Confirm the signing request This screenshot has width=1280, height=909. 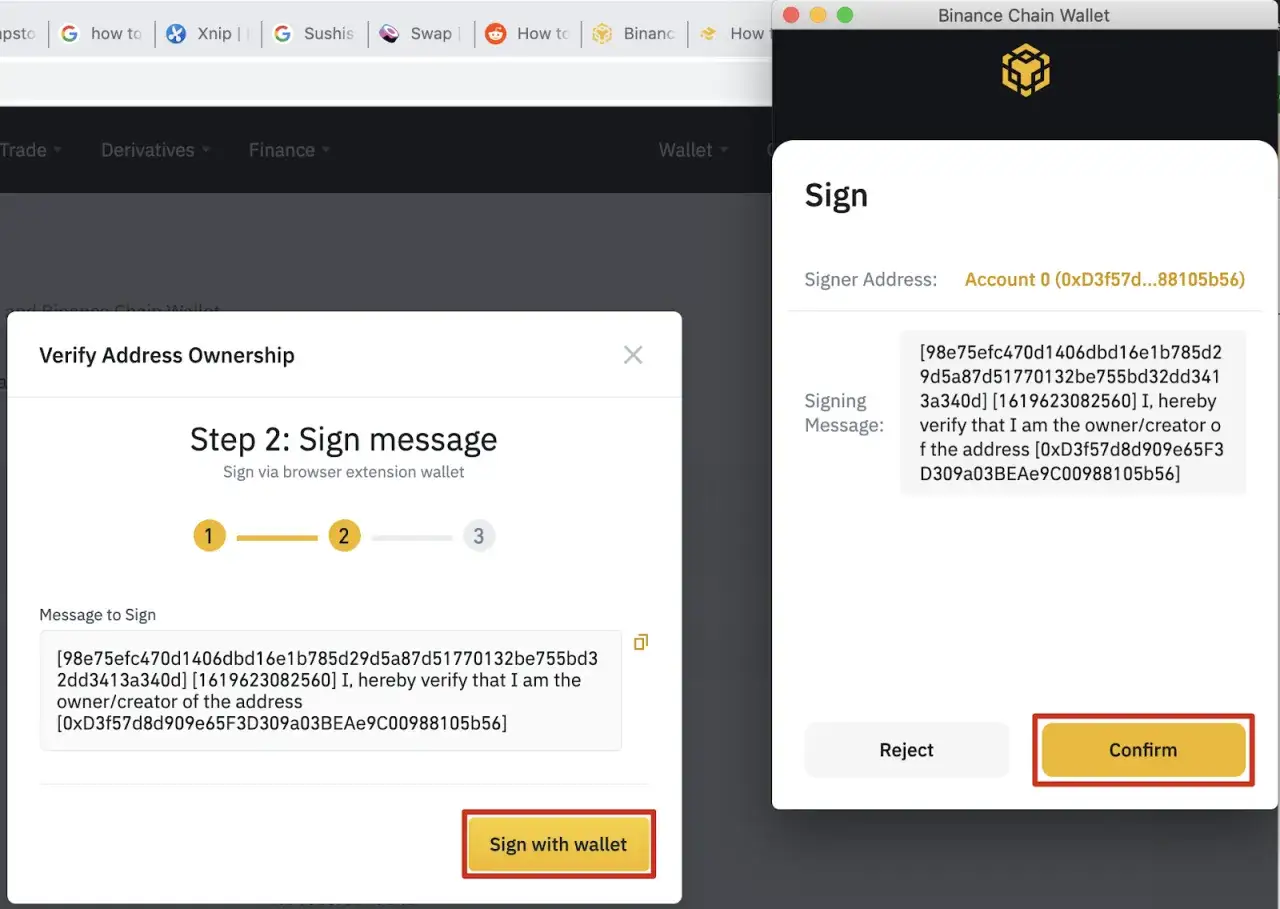click(1142, 750)
